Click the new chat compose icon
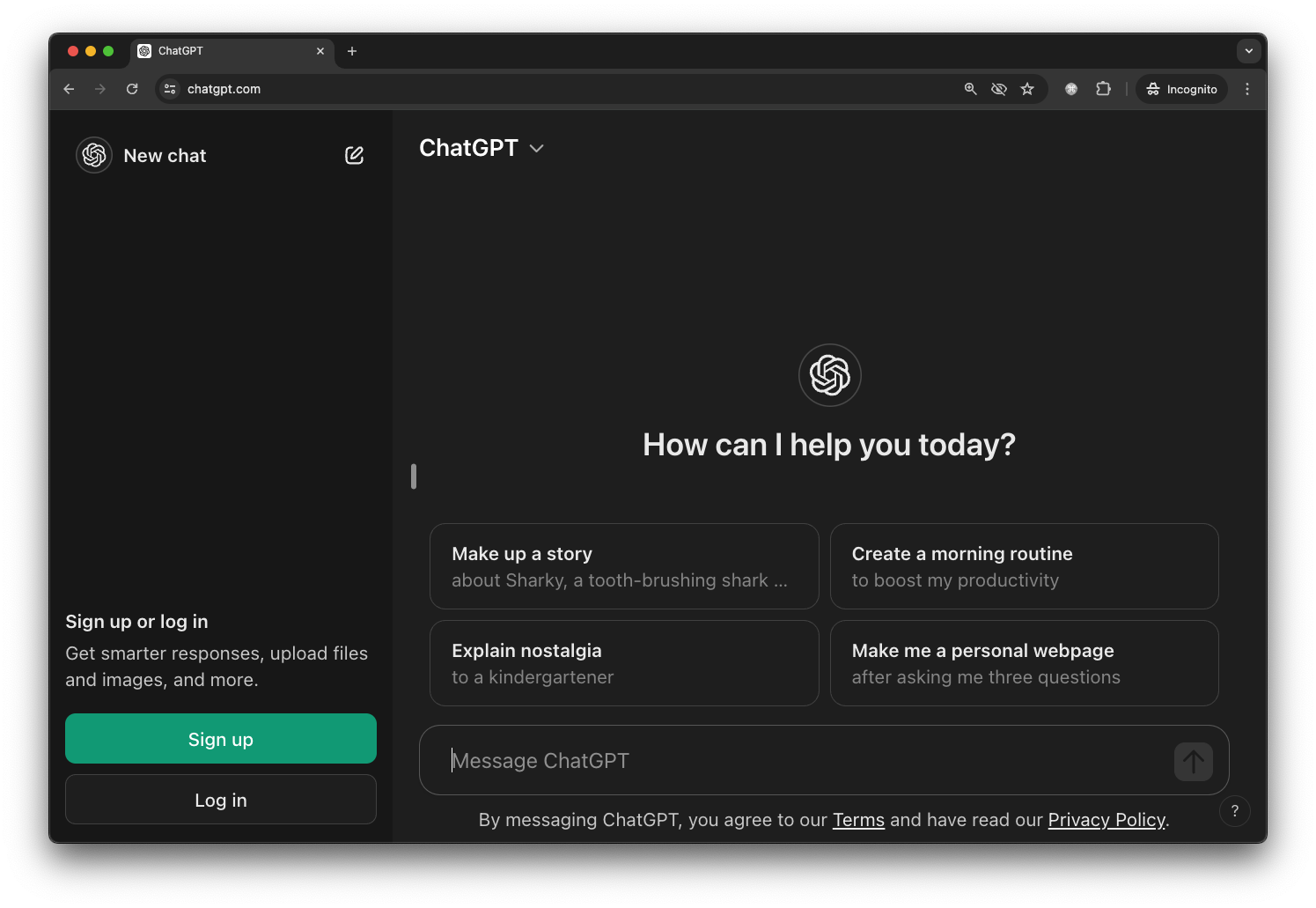 (354, 156)
